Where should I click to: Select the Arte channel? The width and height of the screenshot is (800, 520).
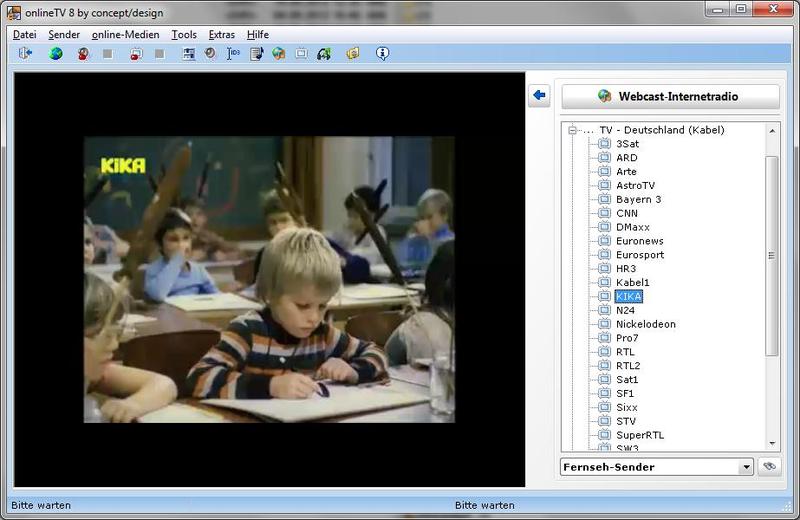coord(626,171)
